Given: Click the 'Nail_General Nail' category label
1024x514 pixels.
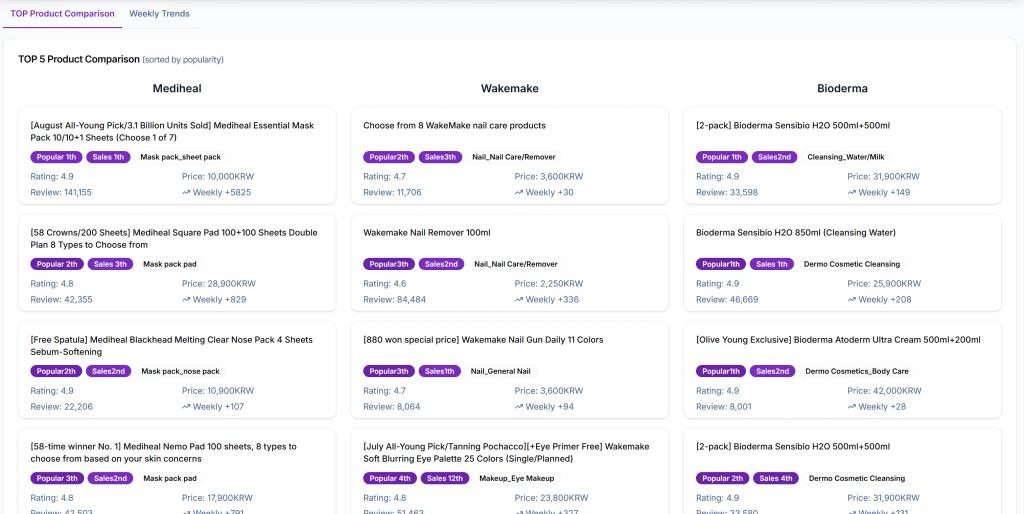Looking at the screenshot, I should 501,372.
